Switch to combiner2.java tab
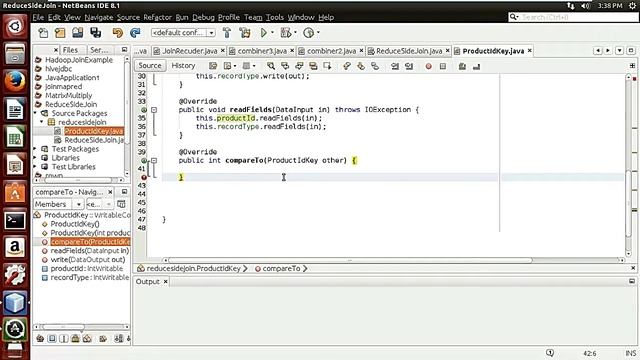The image size is (640, 360). pos(331,51)
